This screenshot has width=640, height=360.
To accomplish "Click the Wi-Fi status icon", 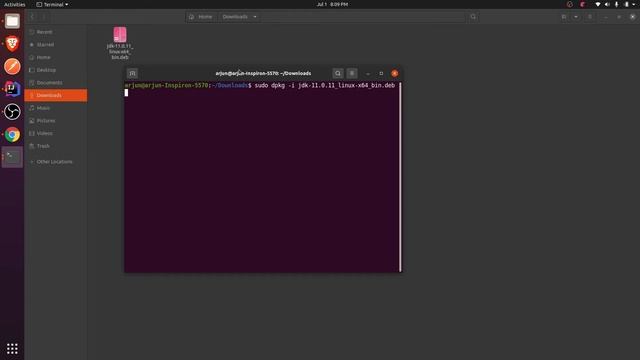I will click(x=598, y=4).
